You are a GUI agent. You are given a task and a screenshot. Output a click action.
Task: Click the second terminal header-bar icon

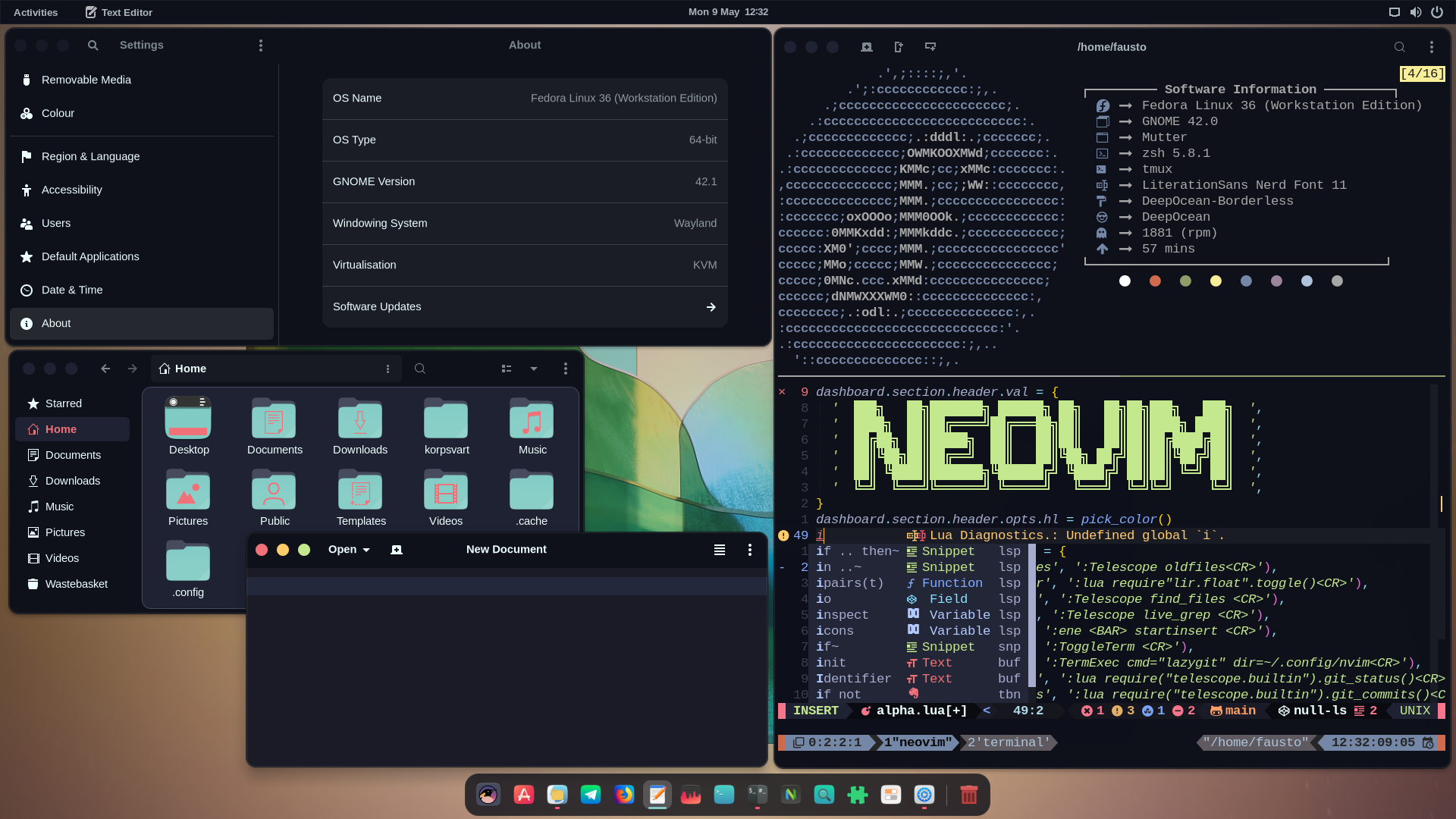(x=899, y=47)
